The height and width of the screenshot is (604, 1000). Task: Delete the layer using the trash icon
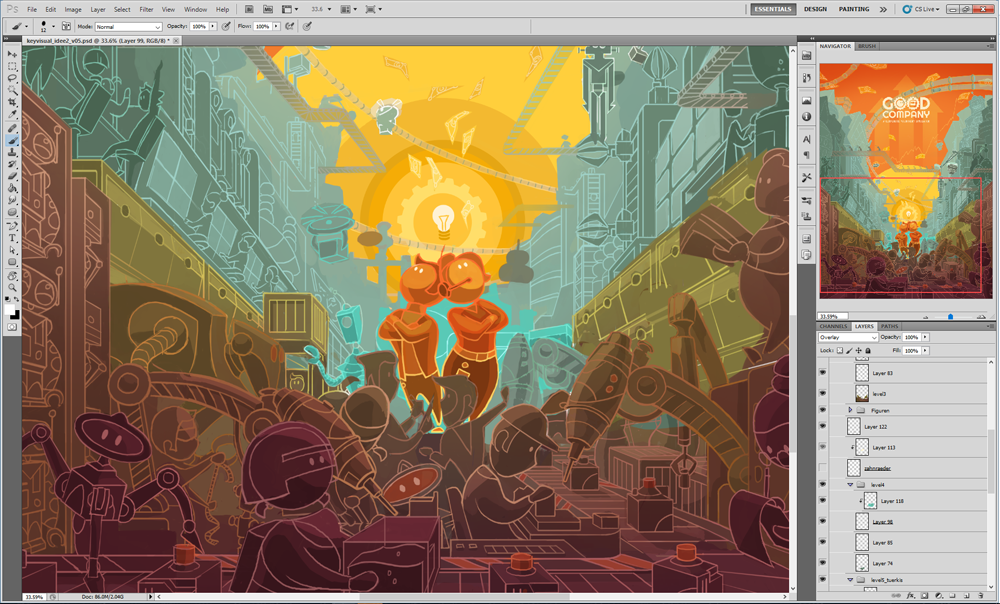pyautogui.click(x=981, y=596)
